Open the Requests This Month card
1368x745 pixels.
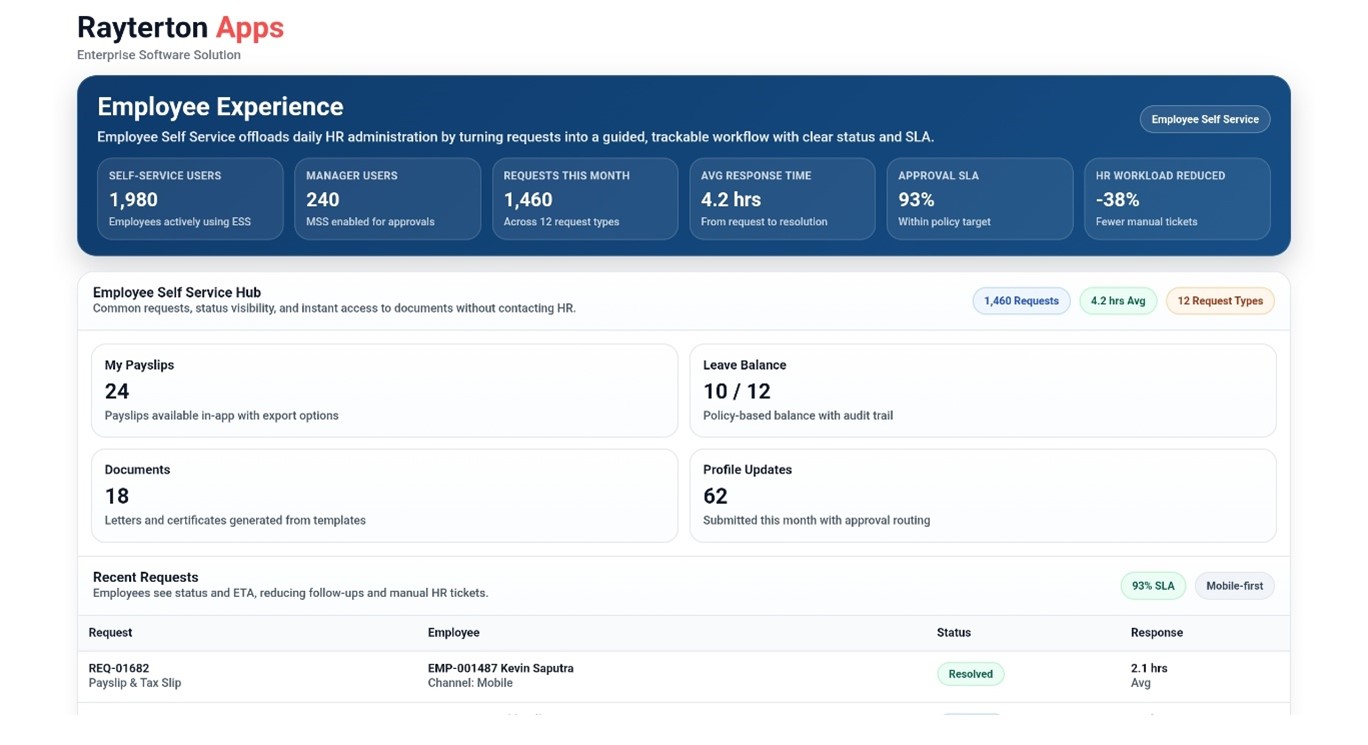[584, 198]
